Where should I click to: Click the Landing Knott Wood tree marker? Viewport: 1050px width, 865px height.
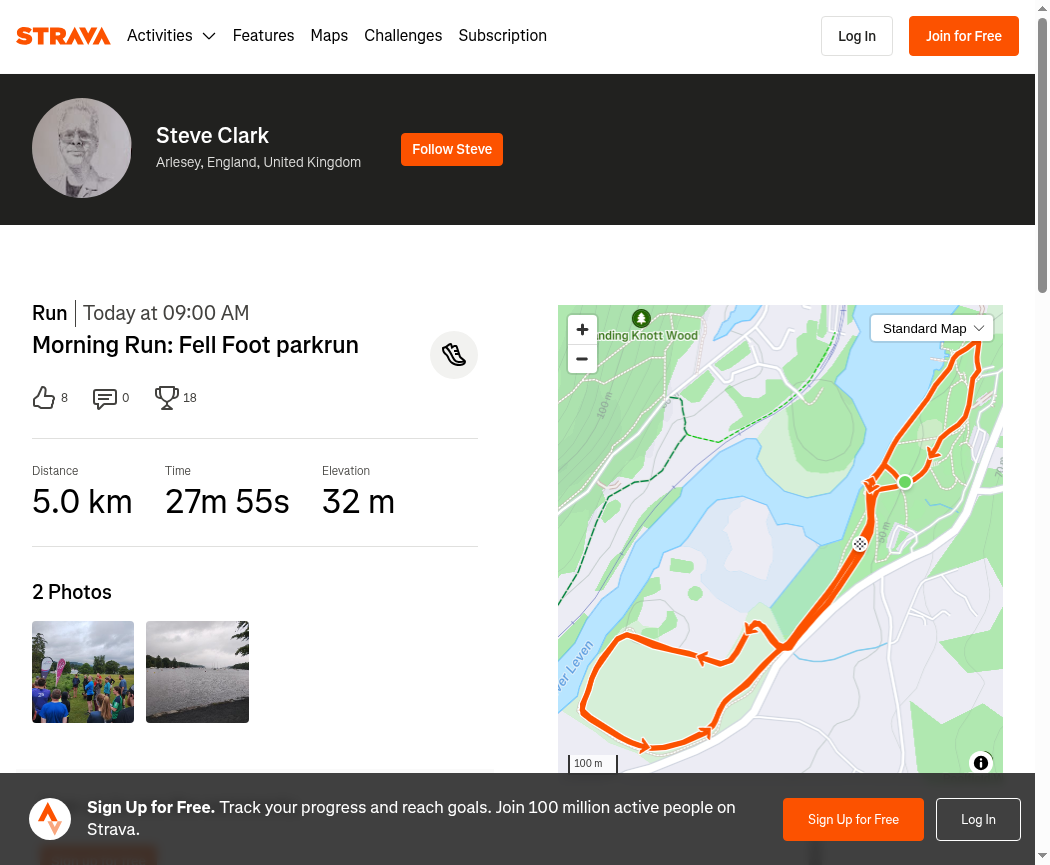coord(642,318)
